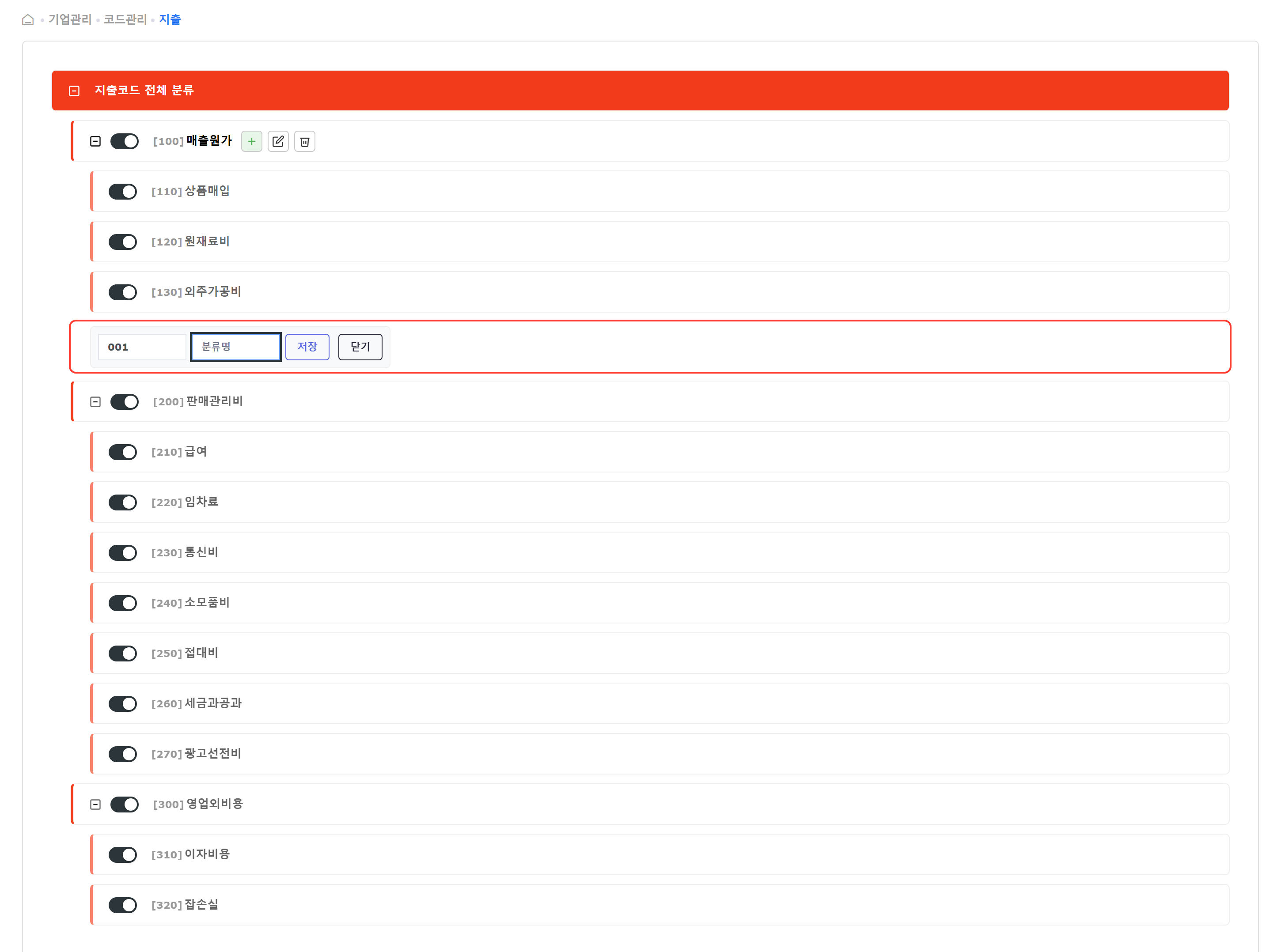Toggle the [260] 세금과공과 switch
The width and height of the screenshot is (1281, 952).
pos(123,704)
